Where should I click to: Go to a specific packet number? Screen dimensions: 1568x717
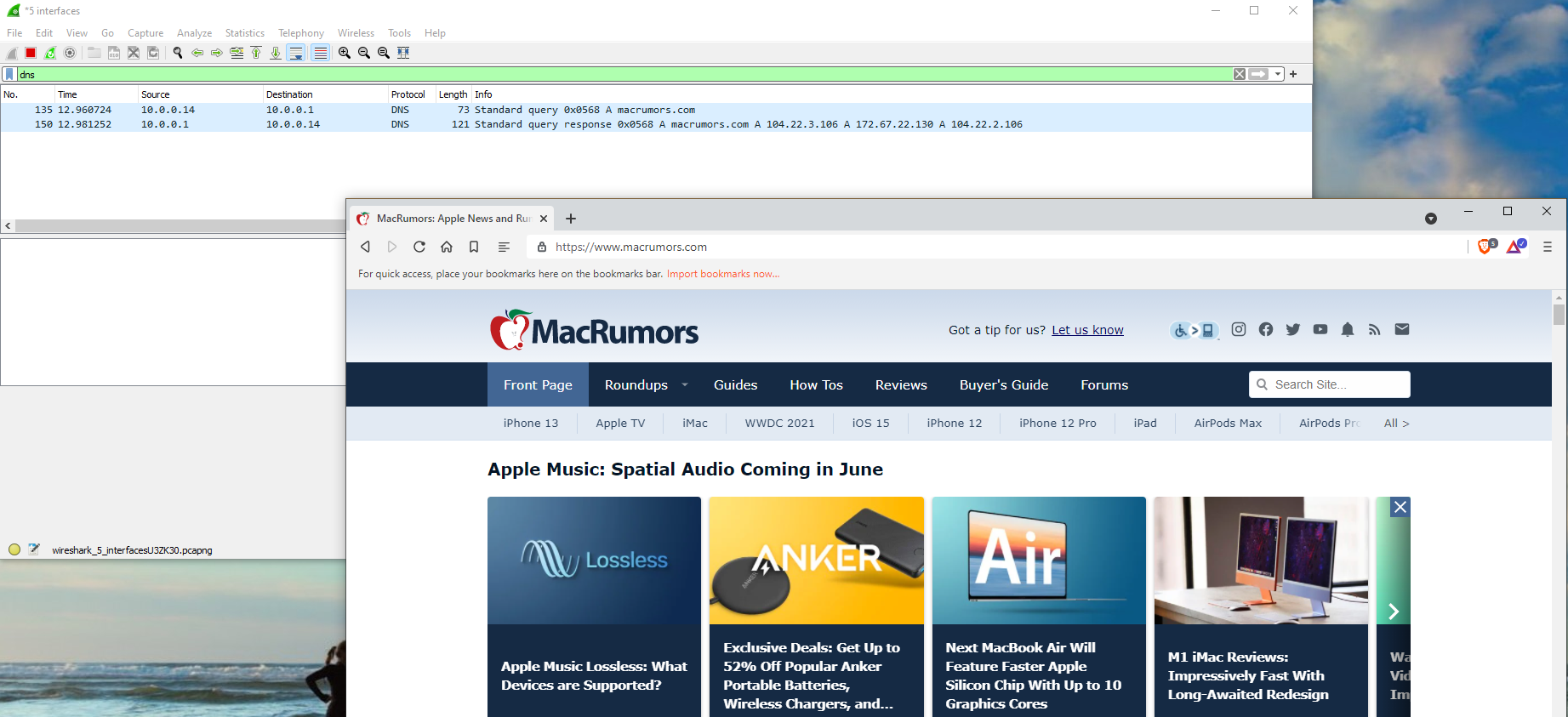pos(237,53)
